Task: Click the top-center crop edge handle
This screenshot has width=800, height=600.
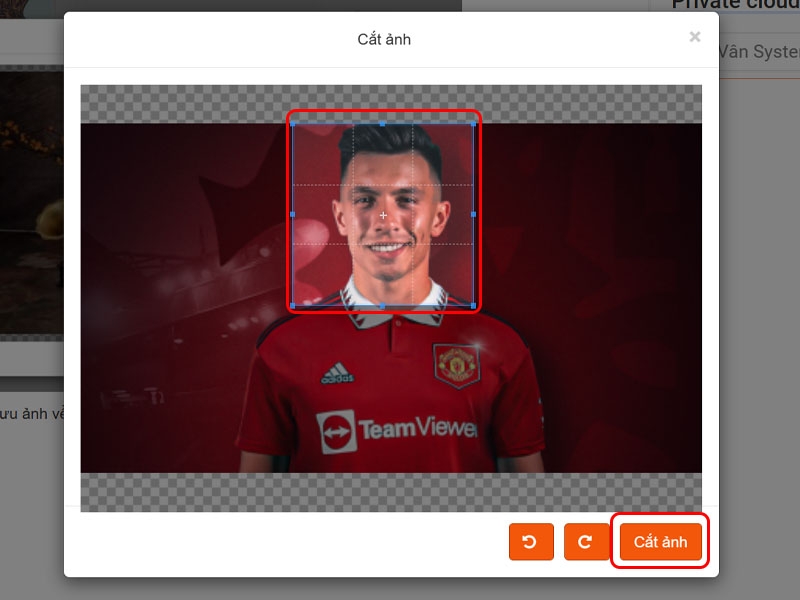Action: tap(383, 124)
